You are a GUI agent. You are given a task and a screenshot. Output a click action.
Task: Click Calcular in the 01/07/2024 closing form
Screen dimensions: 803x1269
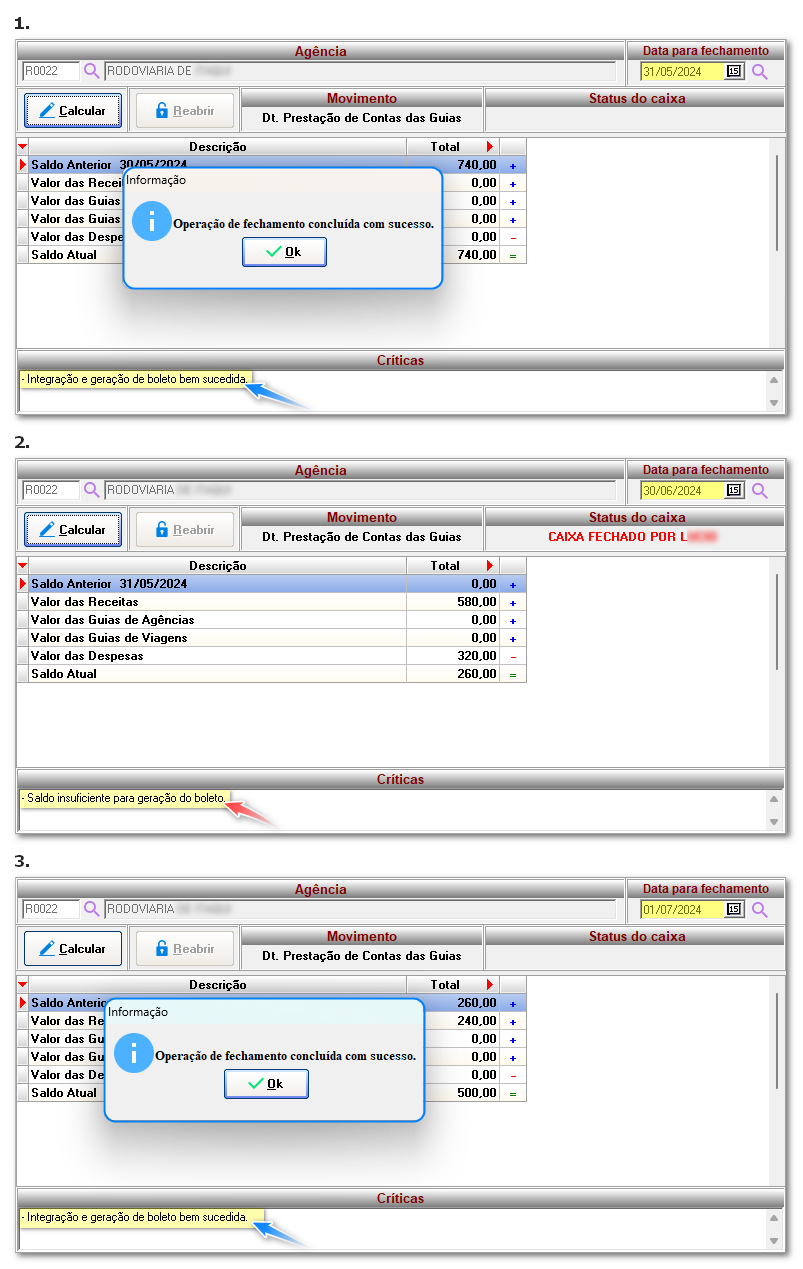point(73,949)
